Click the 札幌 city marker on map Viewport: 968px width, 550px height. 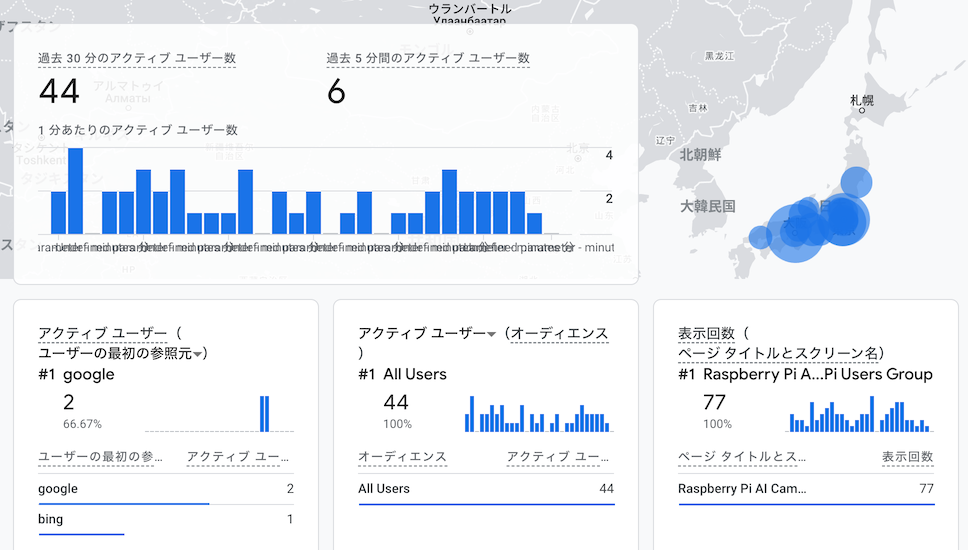point(860,111)
